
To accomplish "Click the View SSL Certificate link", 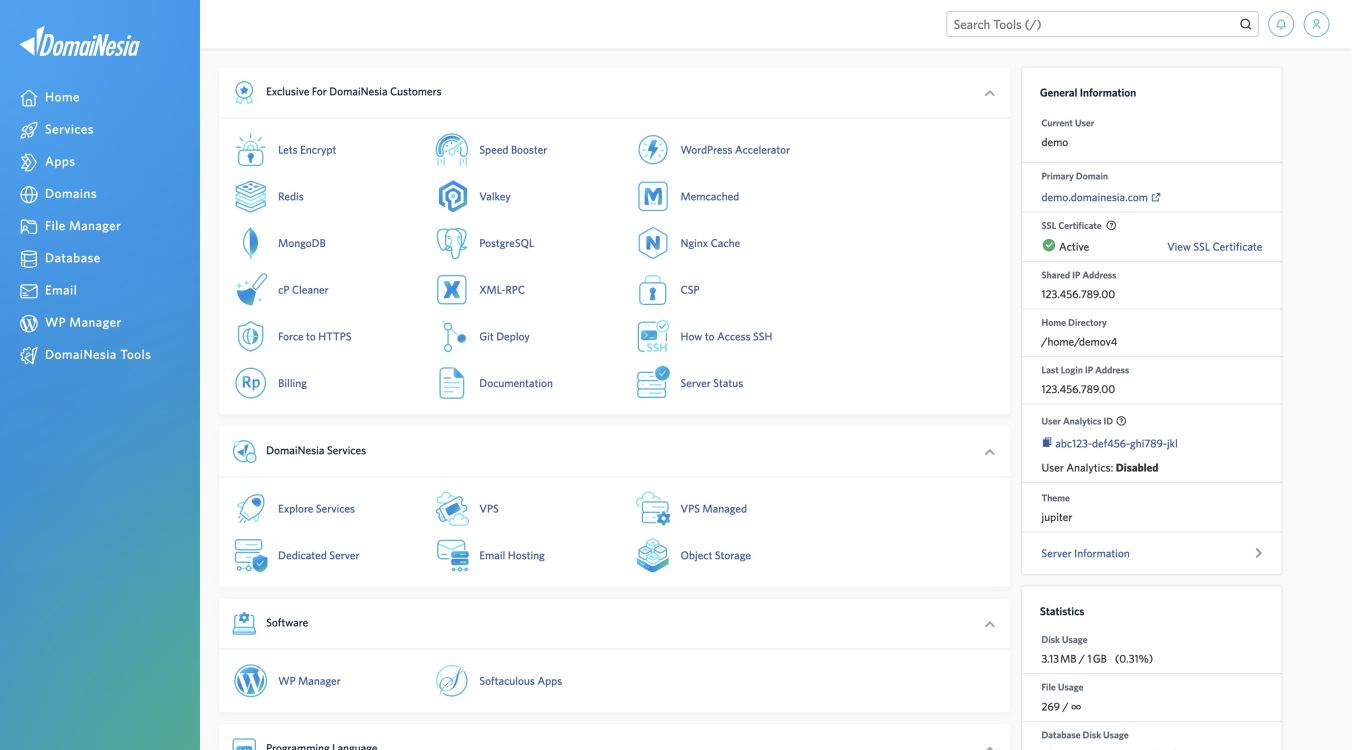I will (1215, 247).
